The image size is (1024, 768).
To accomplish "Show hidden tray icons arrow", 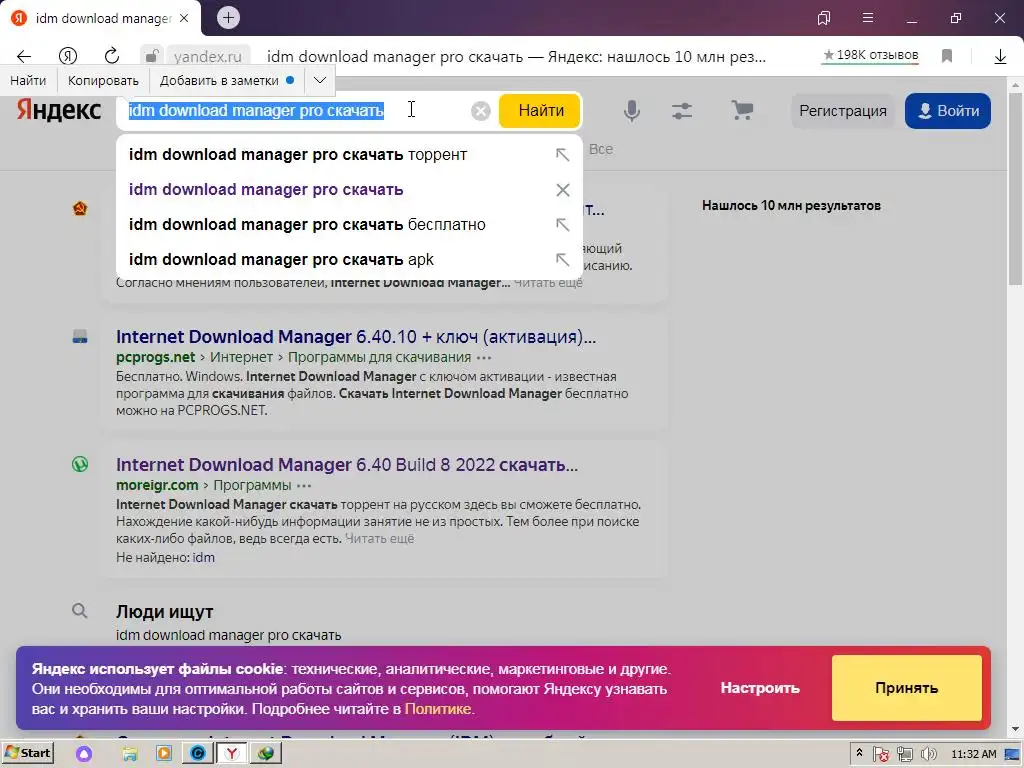I will (x=859, y=754).
